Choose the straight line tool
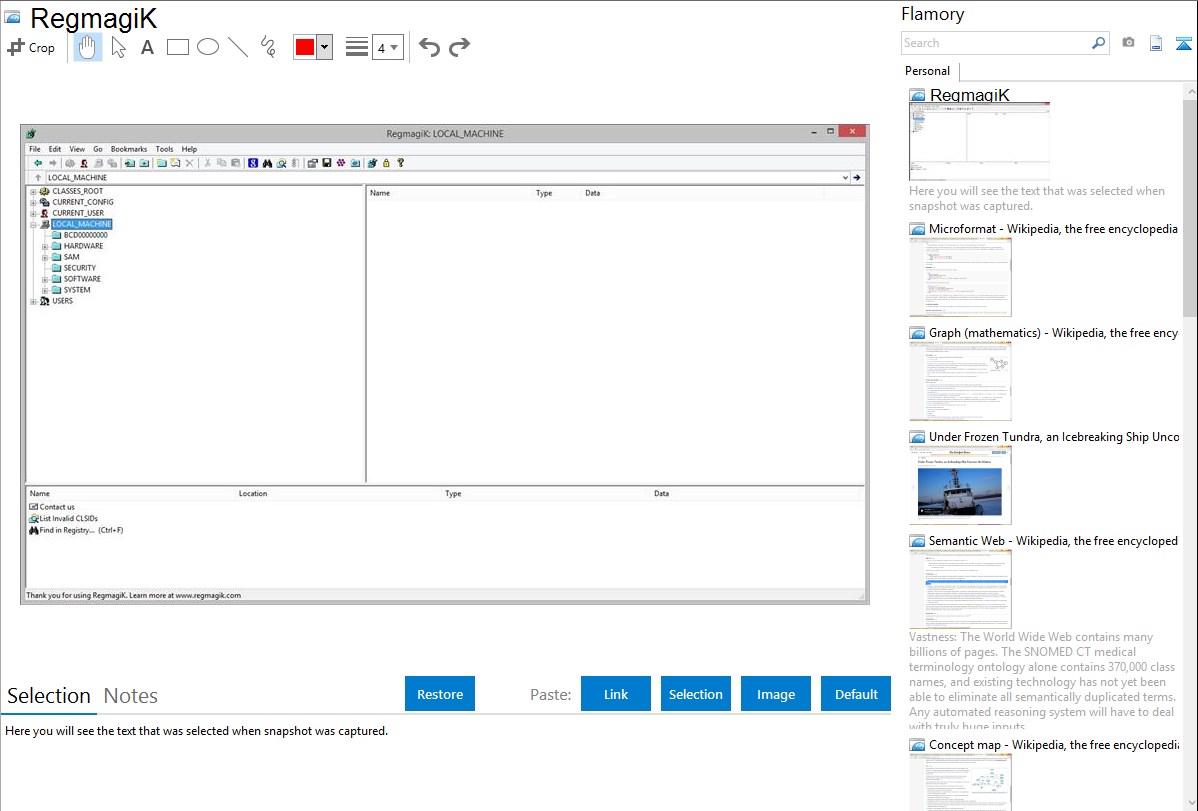 238,47
